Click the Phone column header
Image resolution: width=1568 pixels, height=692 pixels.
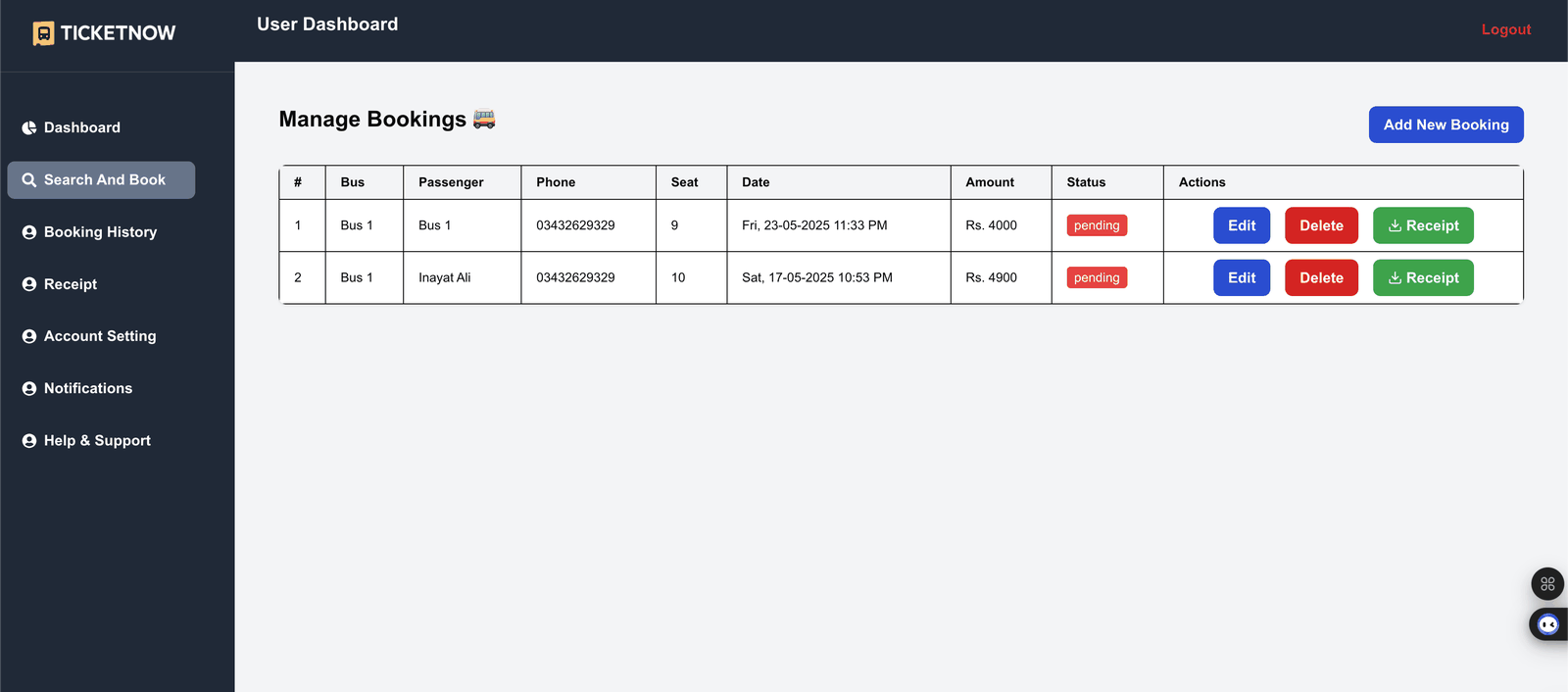[x=588, y=182]
